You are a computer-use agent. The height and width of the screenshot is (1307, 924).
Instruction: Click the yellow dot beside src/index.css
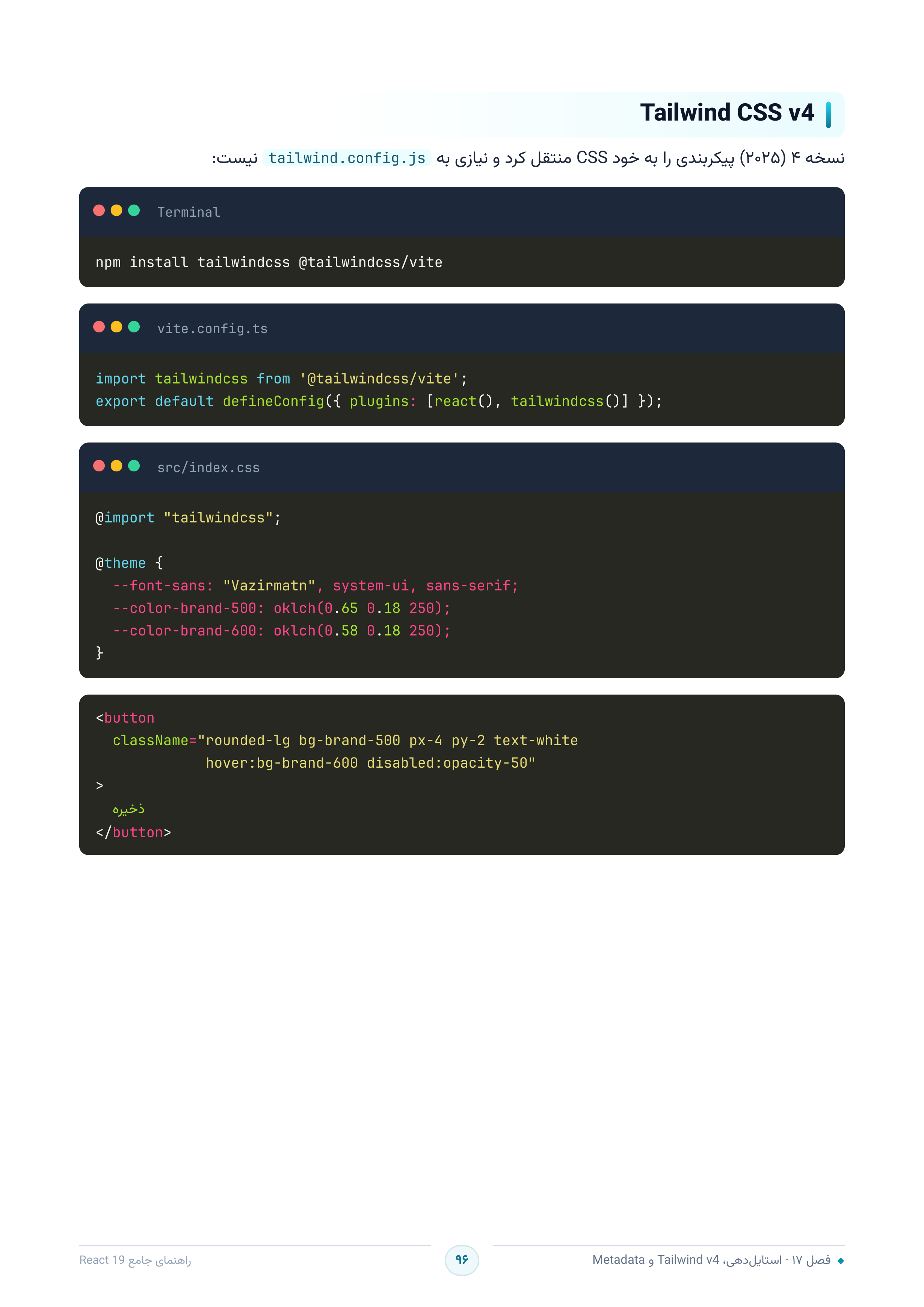[x=117, y=466]
